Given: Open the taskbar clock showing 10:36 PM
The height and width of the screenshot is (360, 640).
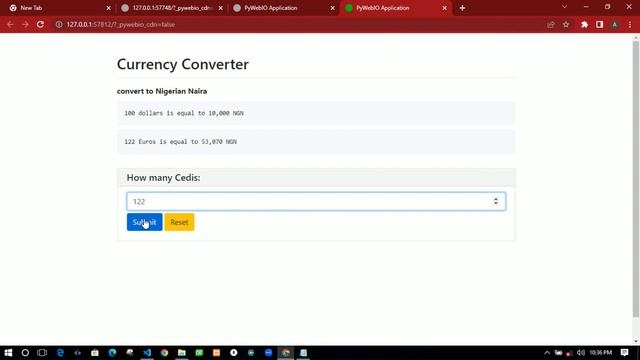Looking at the screenshot, I should [600, 353].
